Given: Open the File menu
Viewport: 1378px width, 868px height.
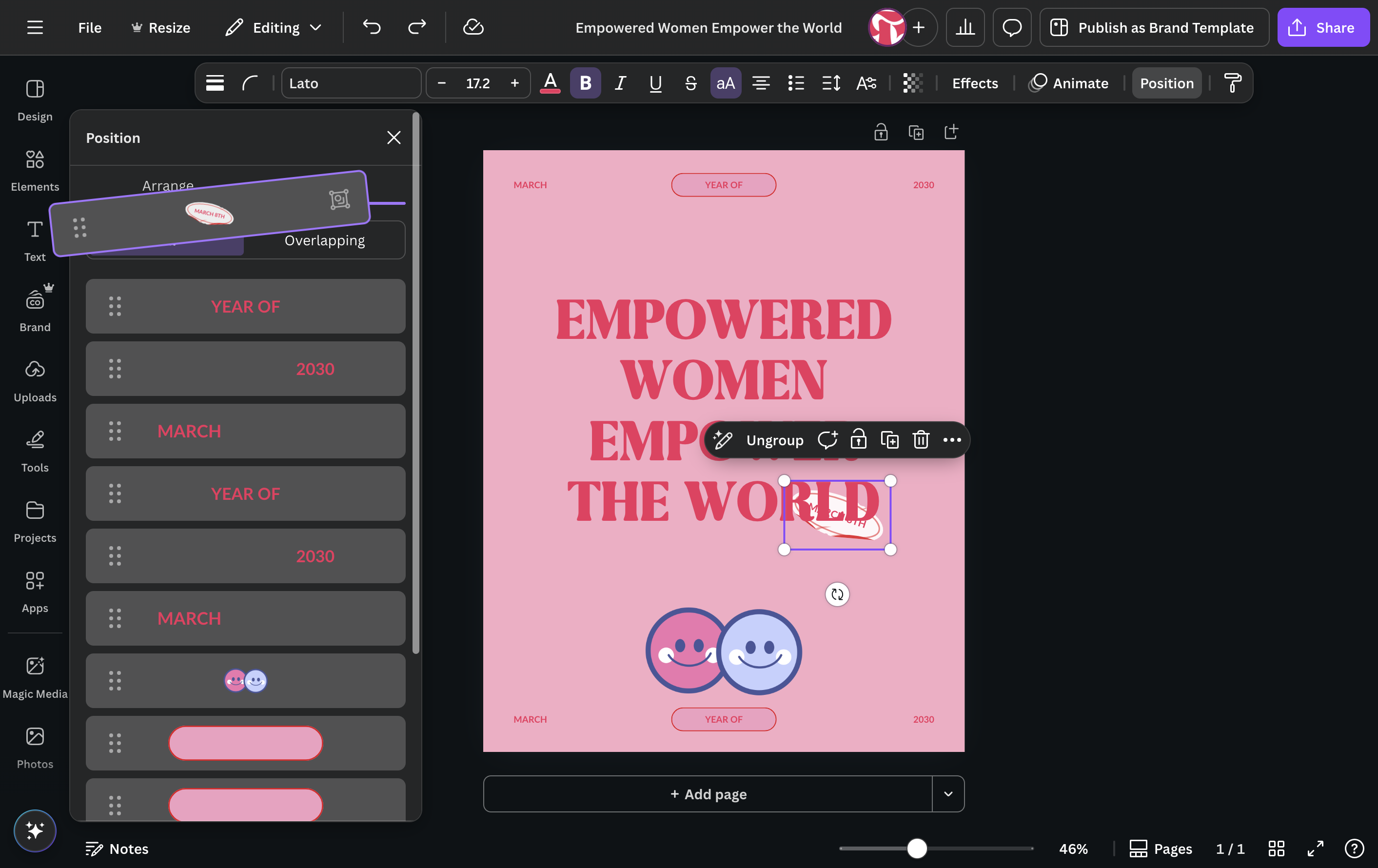Looking at the screenshot, I should tap(90, 27).
